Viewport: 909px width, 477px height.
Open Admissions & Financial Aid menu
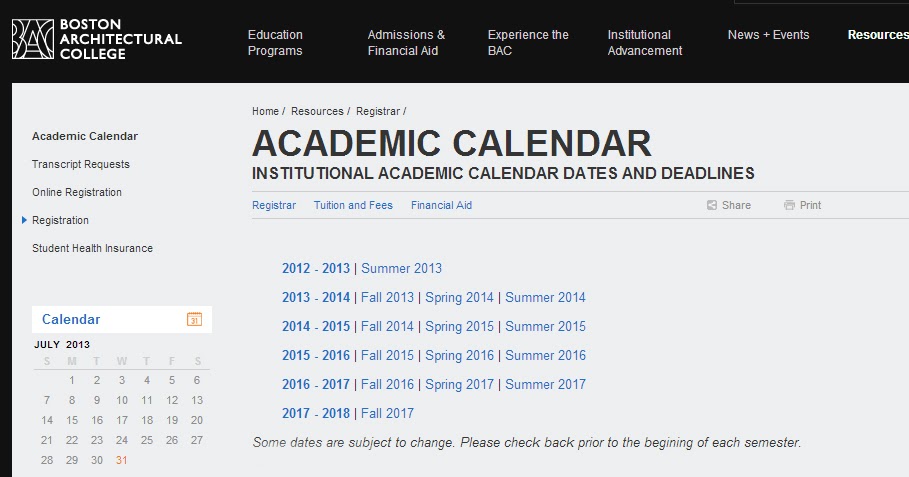click(406, 43)
